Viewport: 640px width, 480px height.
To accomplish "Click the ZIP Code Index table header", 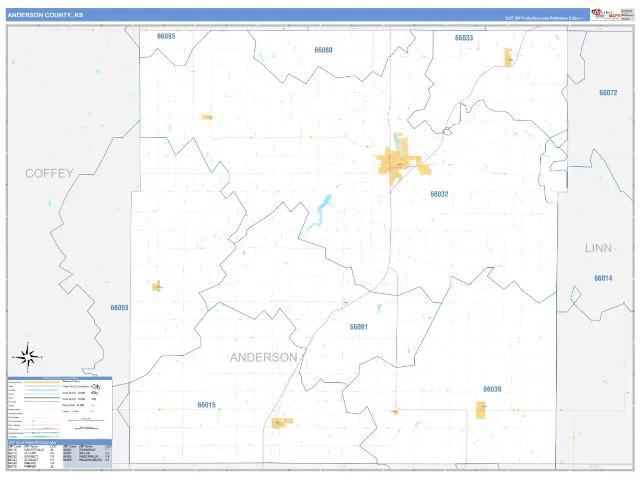I will [x=60, y=442].
